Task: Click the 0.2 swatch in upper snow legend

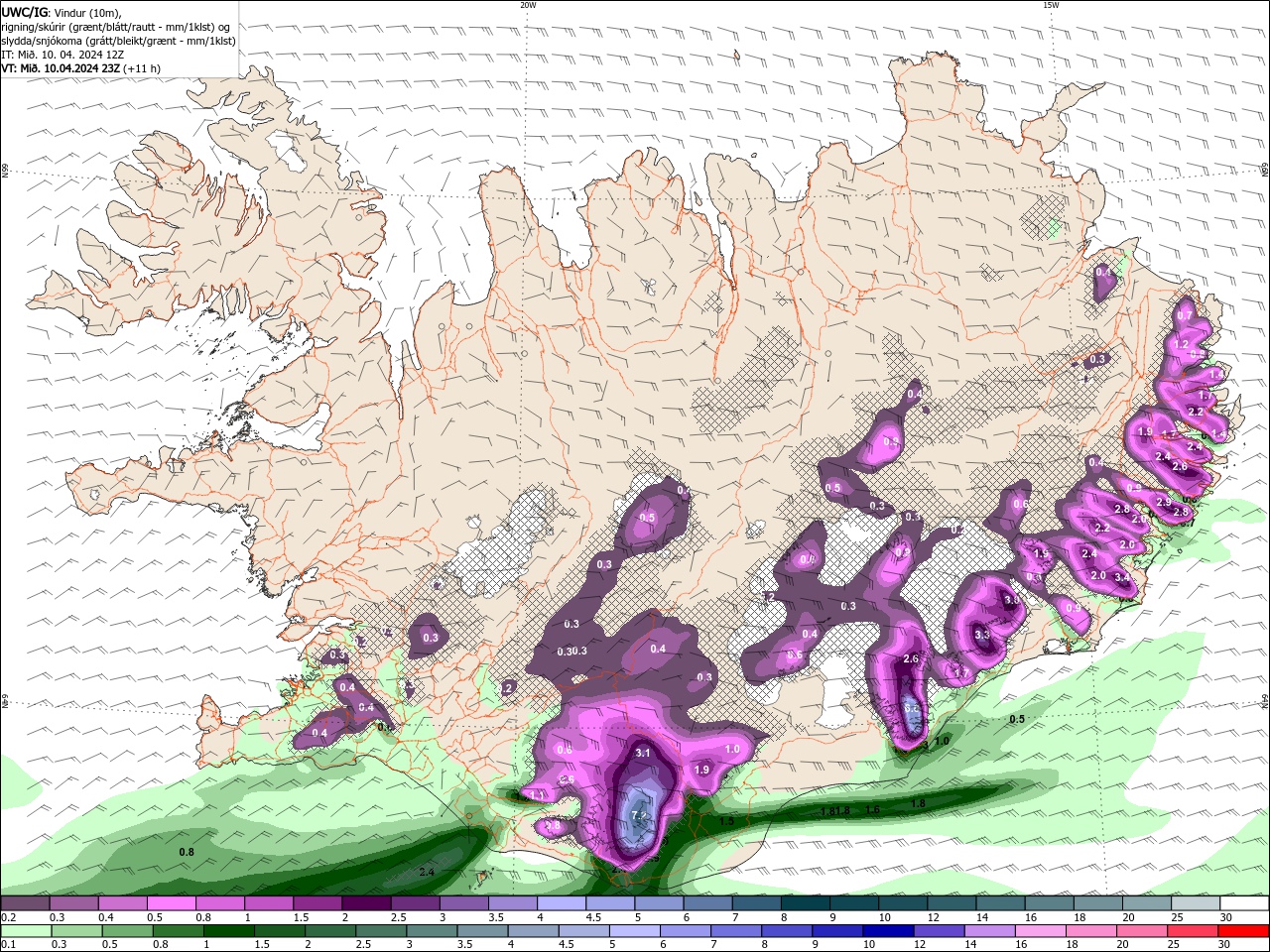Action: (x=25, y=903)
